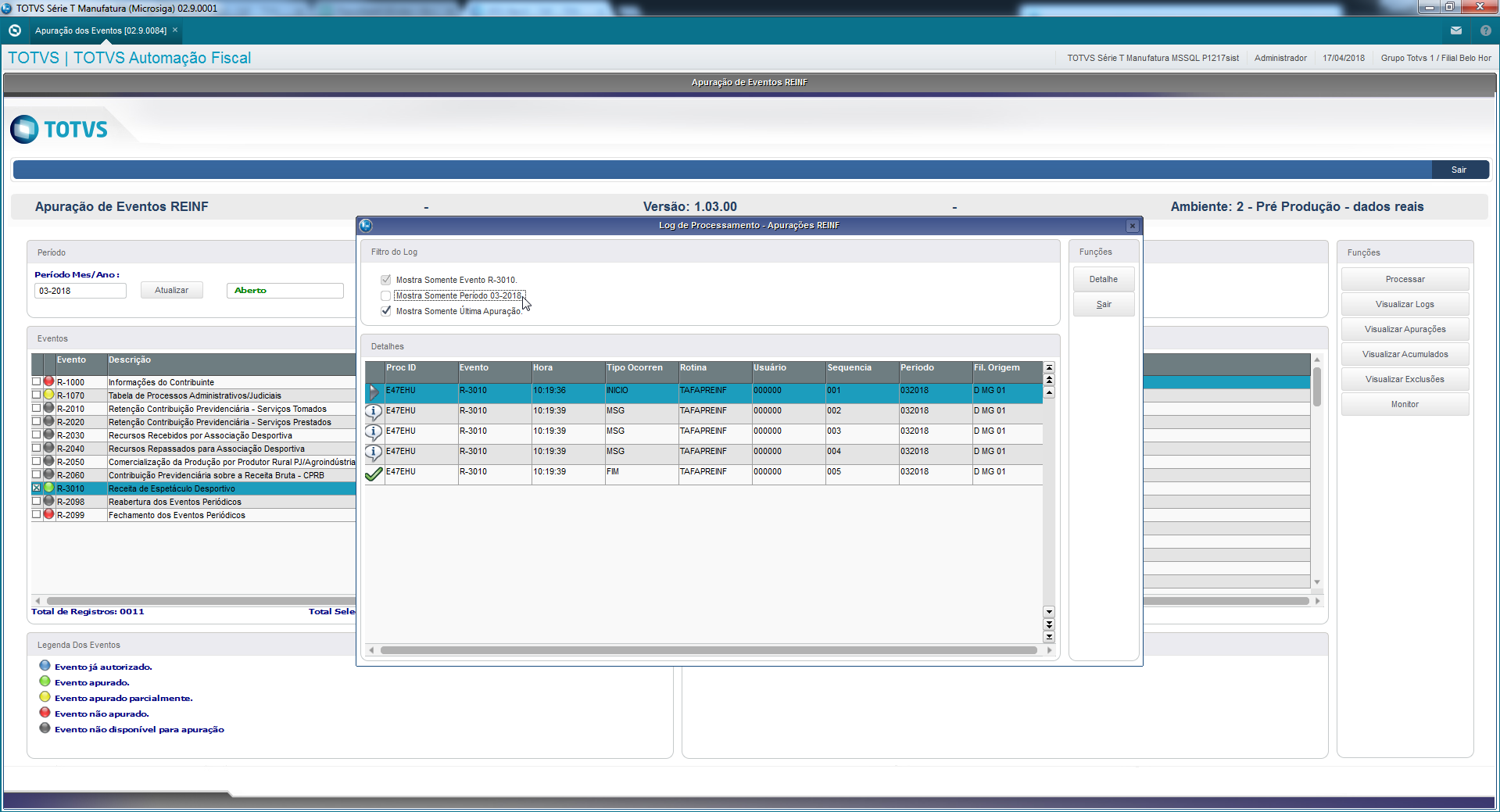Jump to last log record with bottom arrow
Viewport: 1500px width, 812px height.
pos(1049,637)
